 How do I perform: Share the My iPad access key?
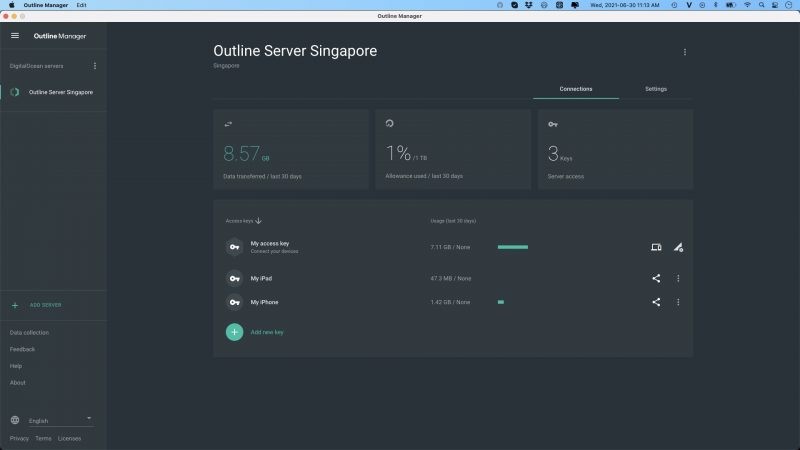[x=656, y=278]
